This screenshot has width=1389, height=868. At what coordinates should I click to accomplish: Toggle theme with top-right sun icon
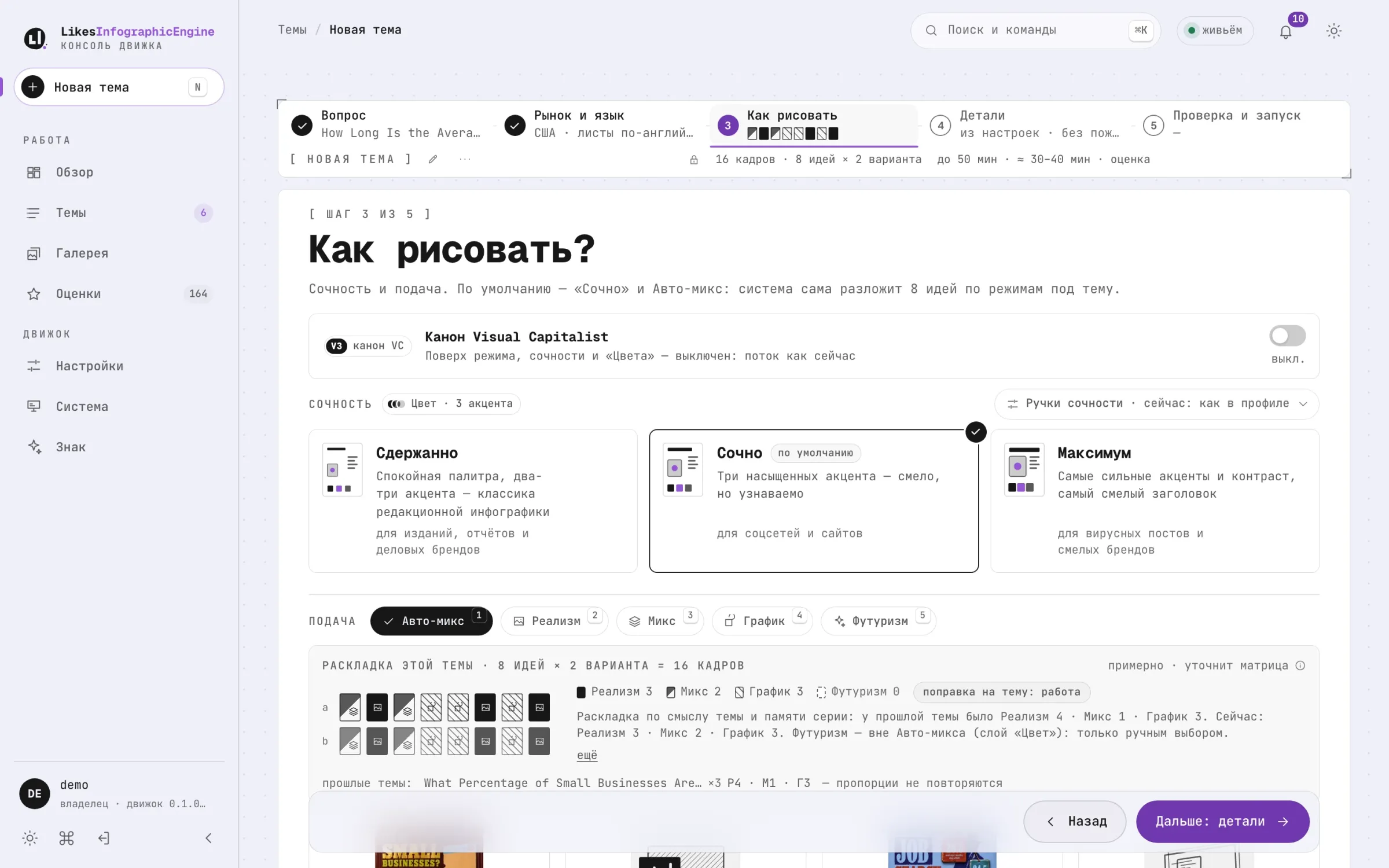1333,31
